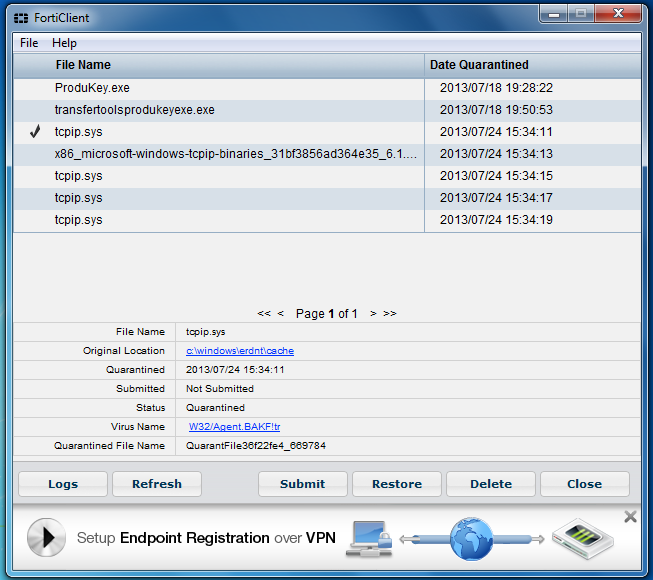
Task: Go to the previous page with <
Action: (x=281, y=314)
